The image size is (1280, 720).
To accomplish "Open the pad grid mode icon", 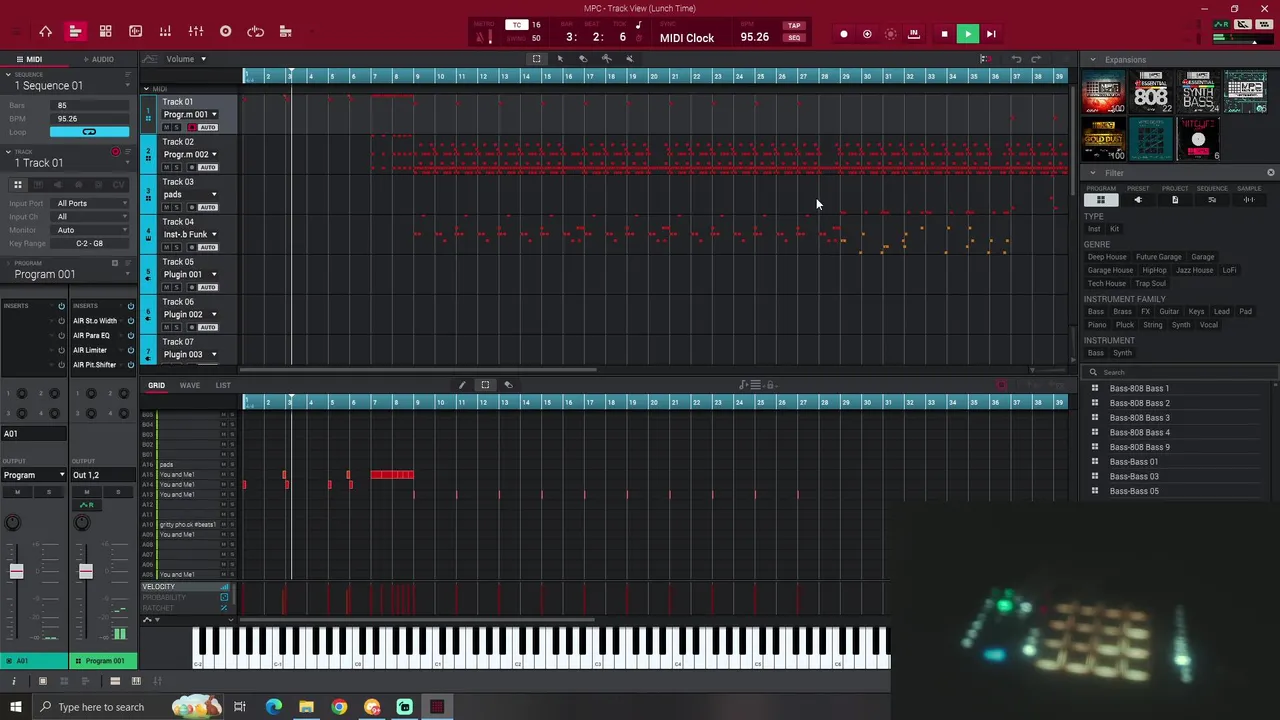I will point(105,32).
